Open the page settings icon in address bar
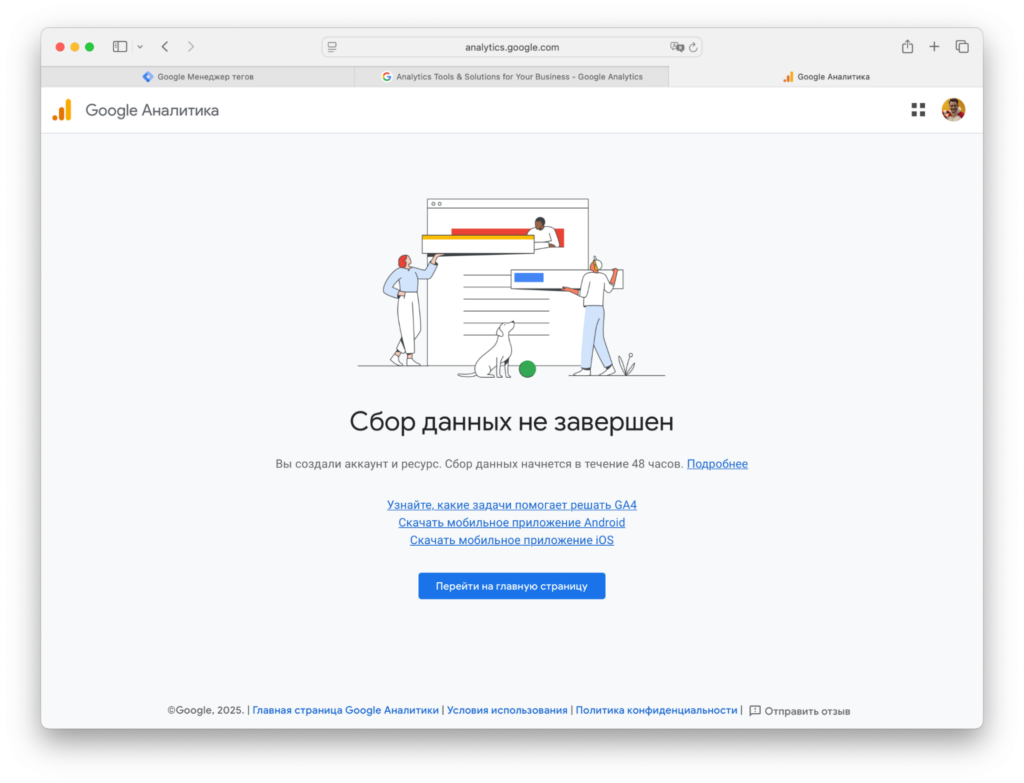The height and width of the screenshot is (783, 1024). point(332,47)
